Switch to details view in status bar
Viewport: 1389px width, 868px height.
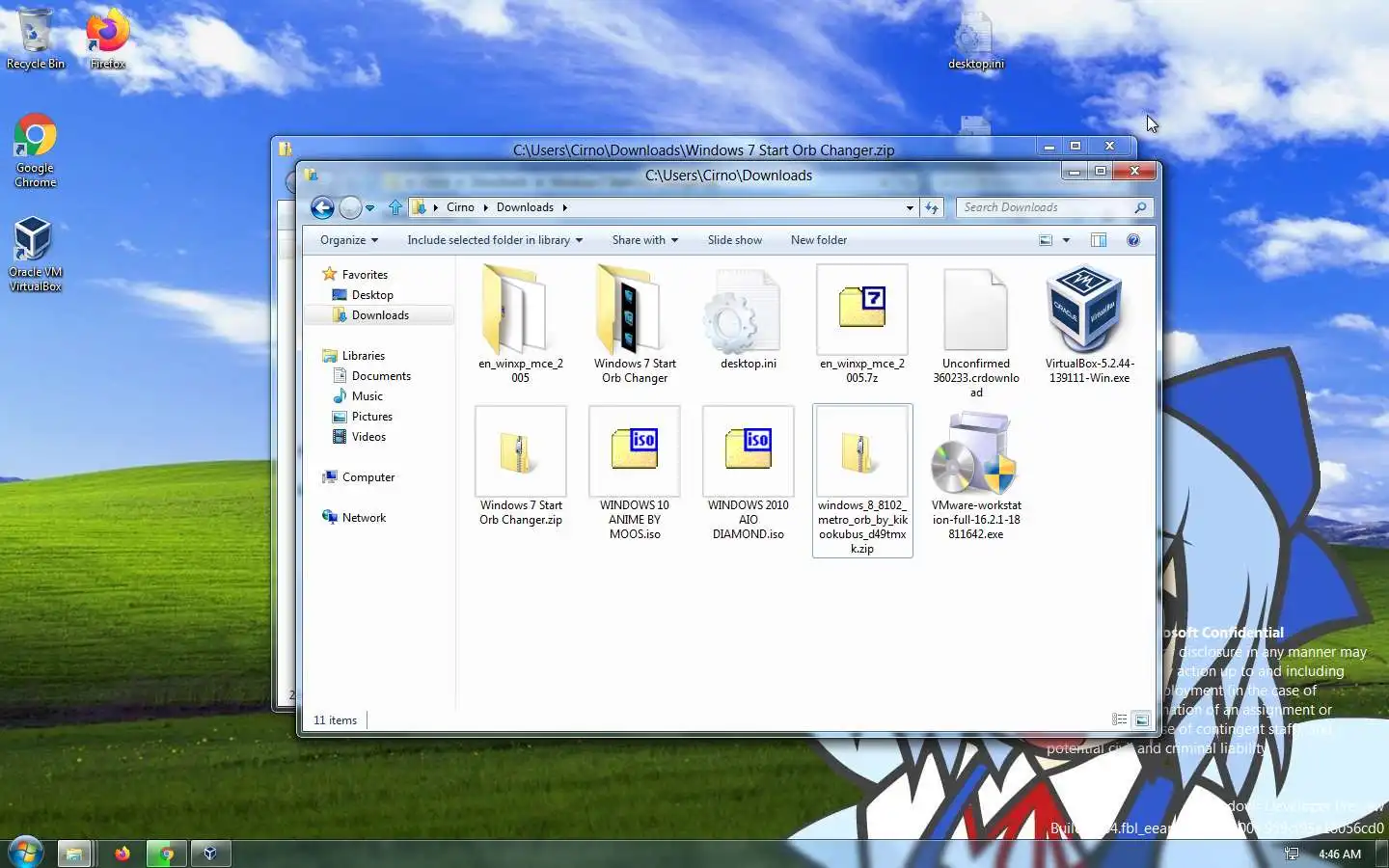pyautogui.click(x=1119, y=719)
